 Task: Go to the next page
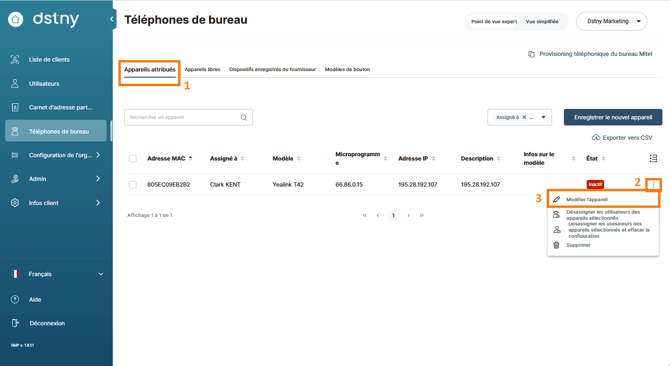(x=408, y=215)
